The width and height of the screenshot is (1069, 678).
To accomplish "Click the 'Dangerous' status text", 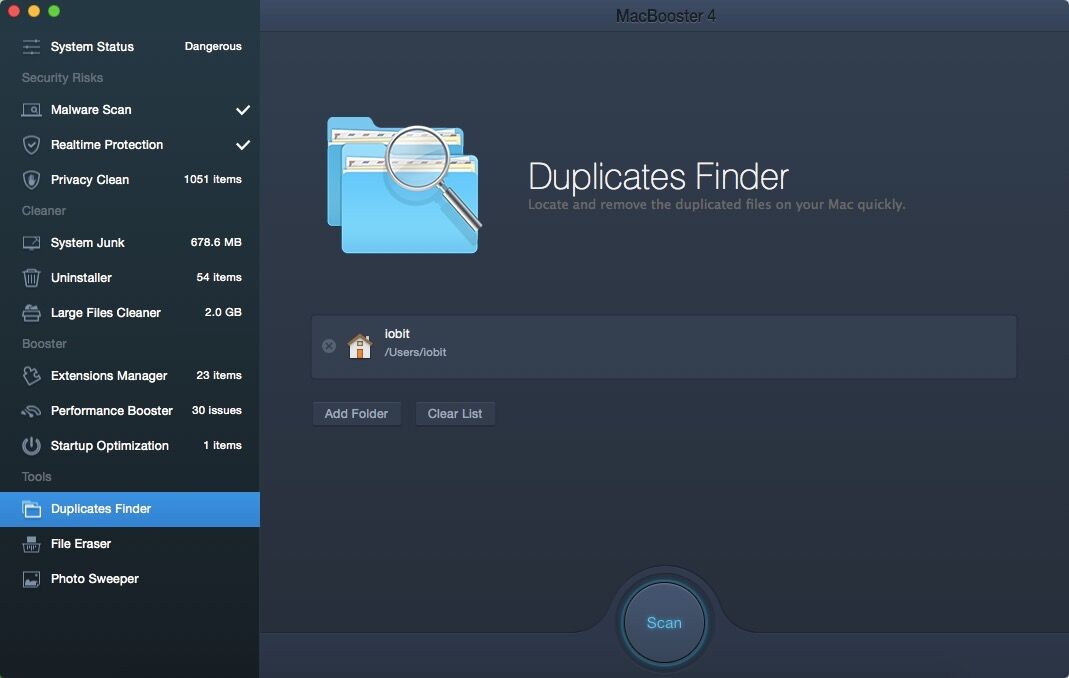I will (x=213, y=46).
